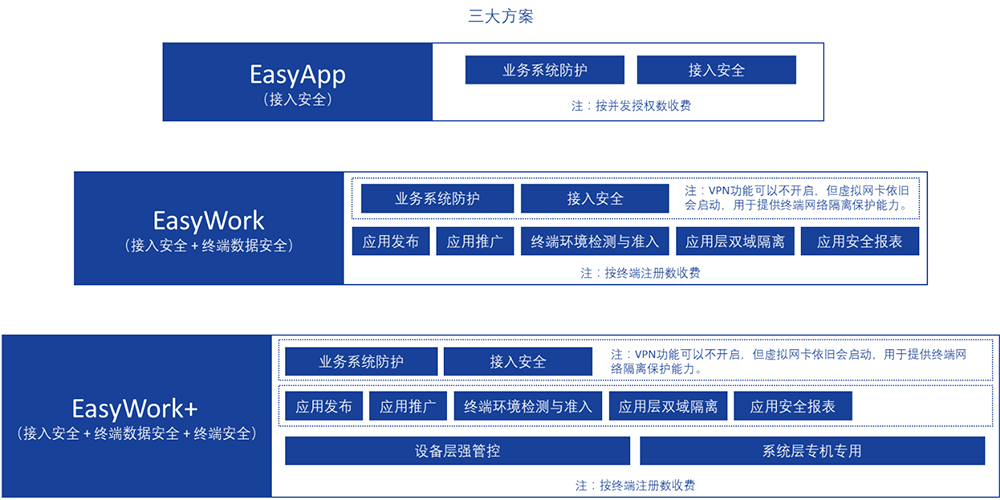Select the EasyWork plan header block
Screen dimensions: 1000x500
[x=209, y=228]
